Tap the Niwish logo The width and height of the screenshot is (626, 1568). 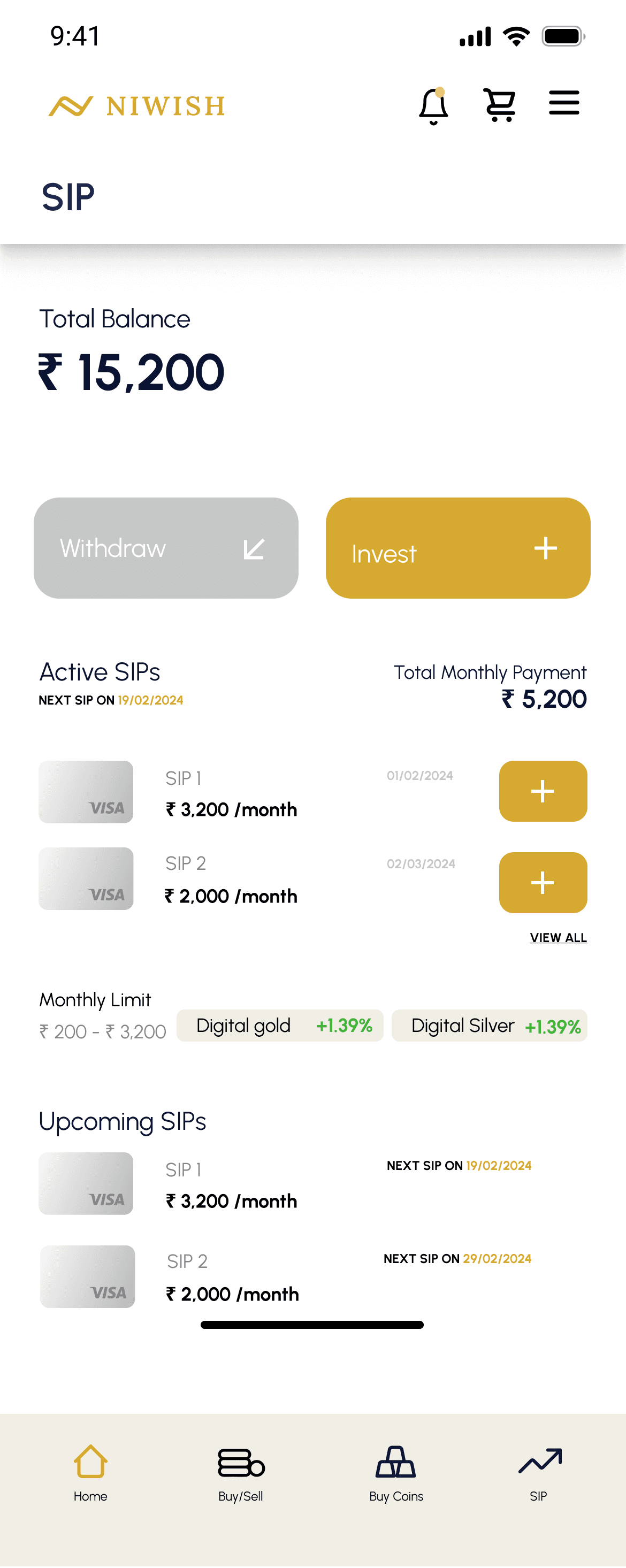click(x=137, y=106)
